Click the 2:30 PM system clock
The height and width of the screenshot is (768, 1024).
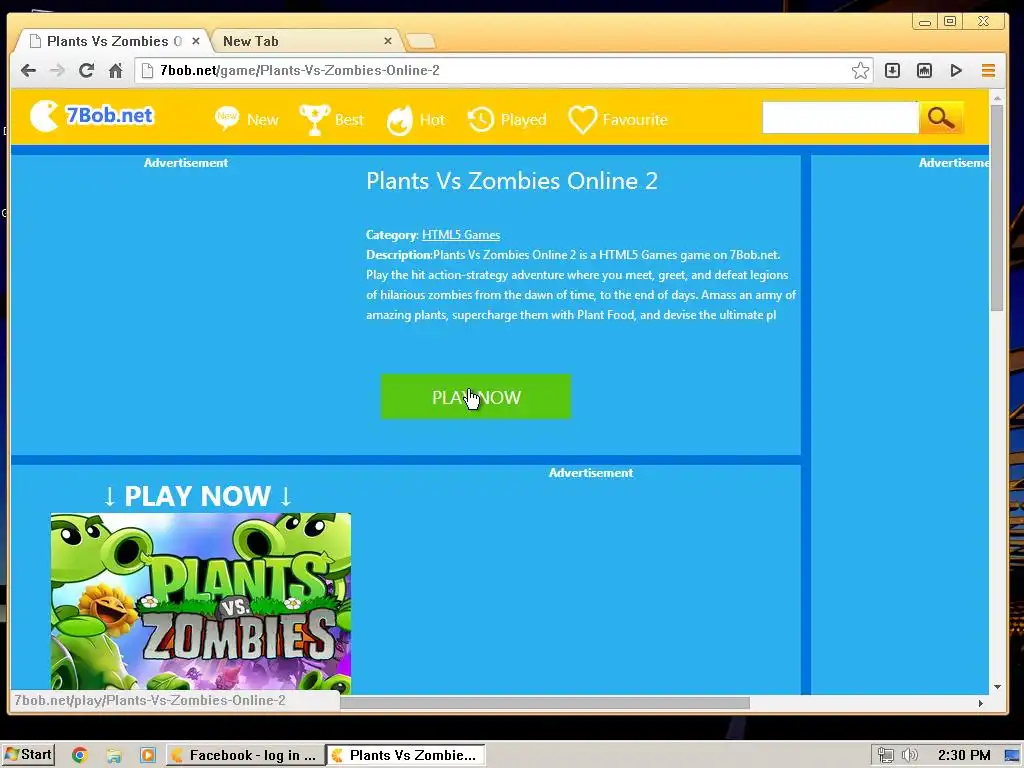click(x=964, y=756)
